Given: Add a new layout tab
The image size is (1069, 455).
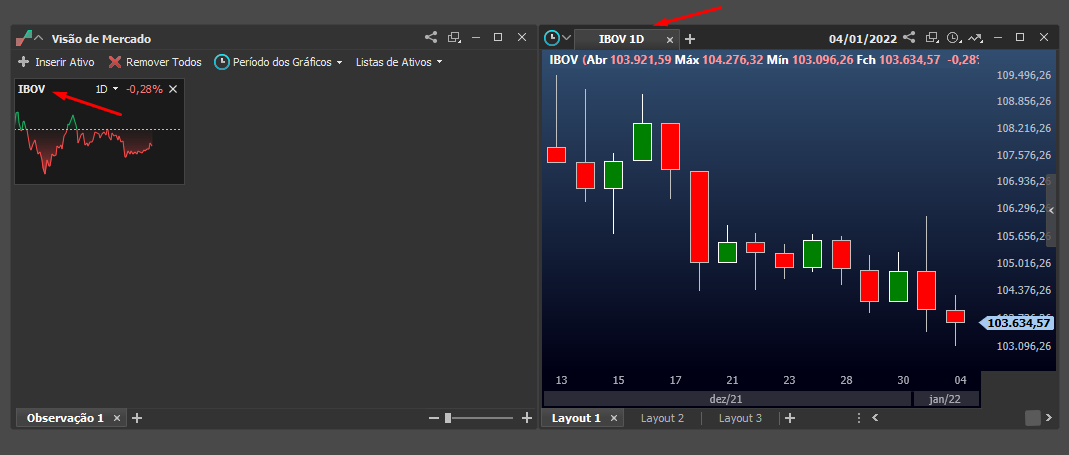Looking at the screenshot, I should (x=789, y=418).
